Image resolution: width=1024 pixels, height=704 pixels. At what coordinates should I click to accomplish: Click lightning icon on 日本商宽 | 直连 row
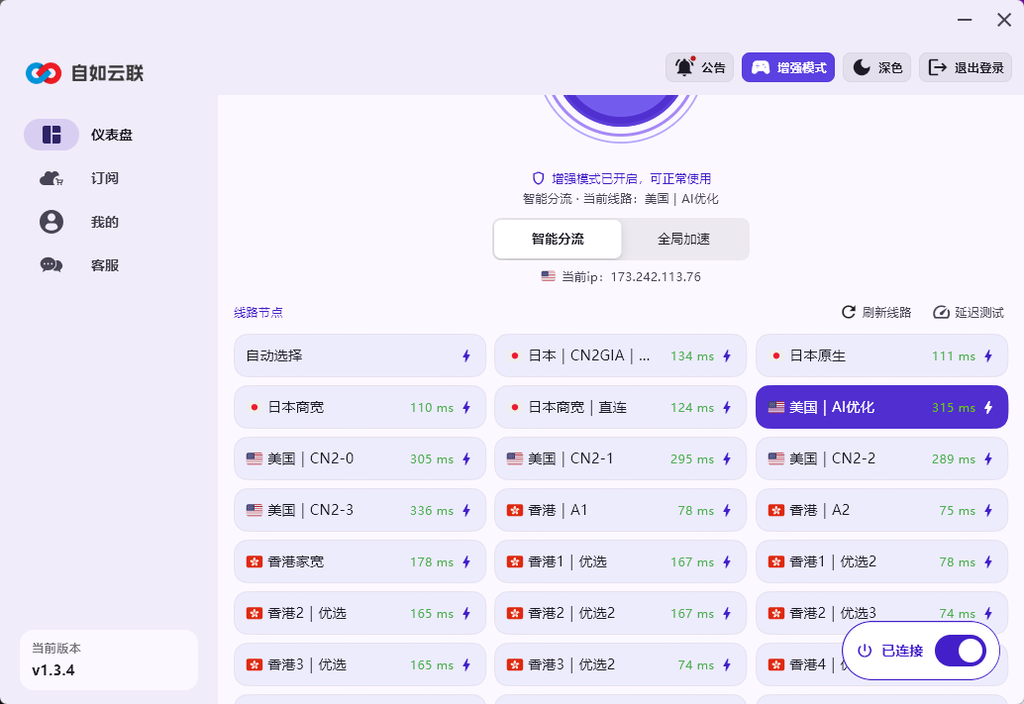(x=727, y=408)
